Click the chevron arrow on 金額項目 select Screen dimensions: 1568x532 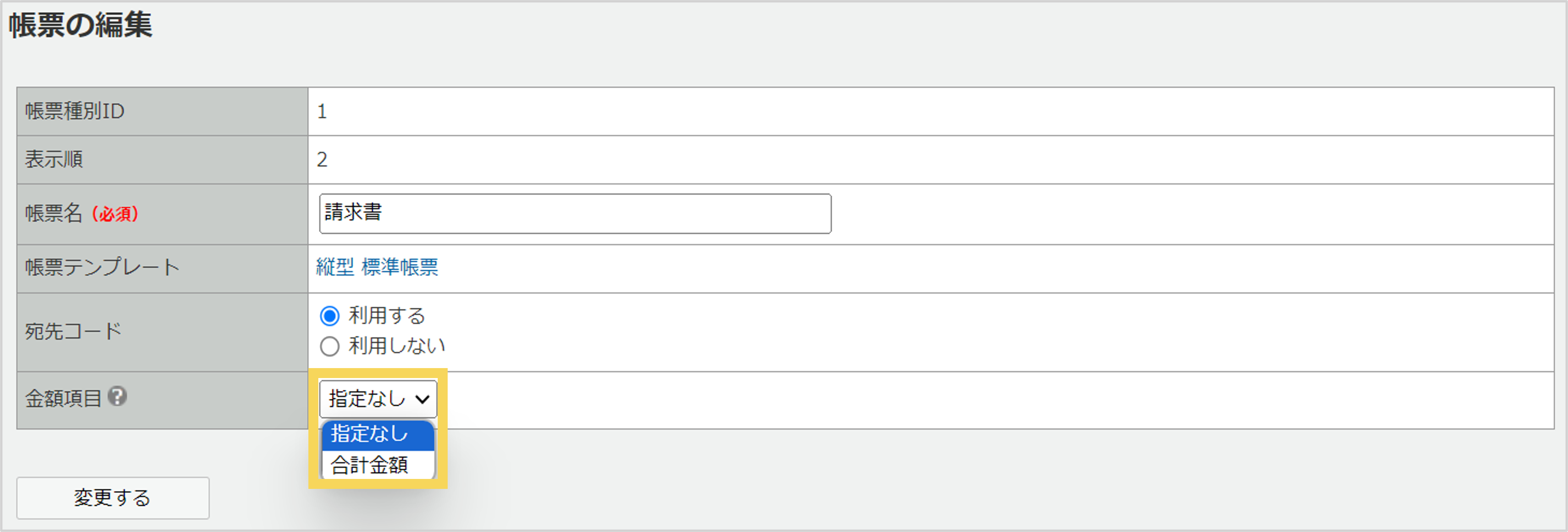pos(423,399)
